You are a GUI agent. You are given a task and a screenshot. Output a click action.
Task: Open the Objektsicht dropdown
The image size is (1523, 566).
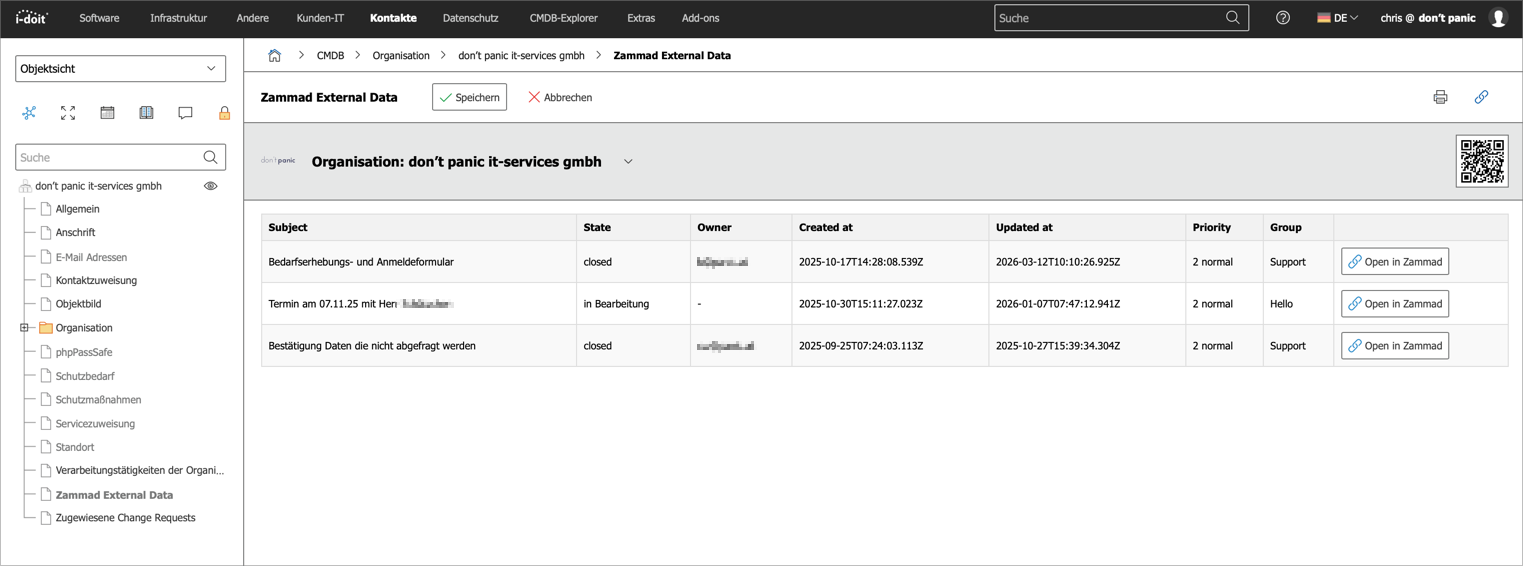[120, 69]
